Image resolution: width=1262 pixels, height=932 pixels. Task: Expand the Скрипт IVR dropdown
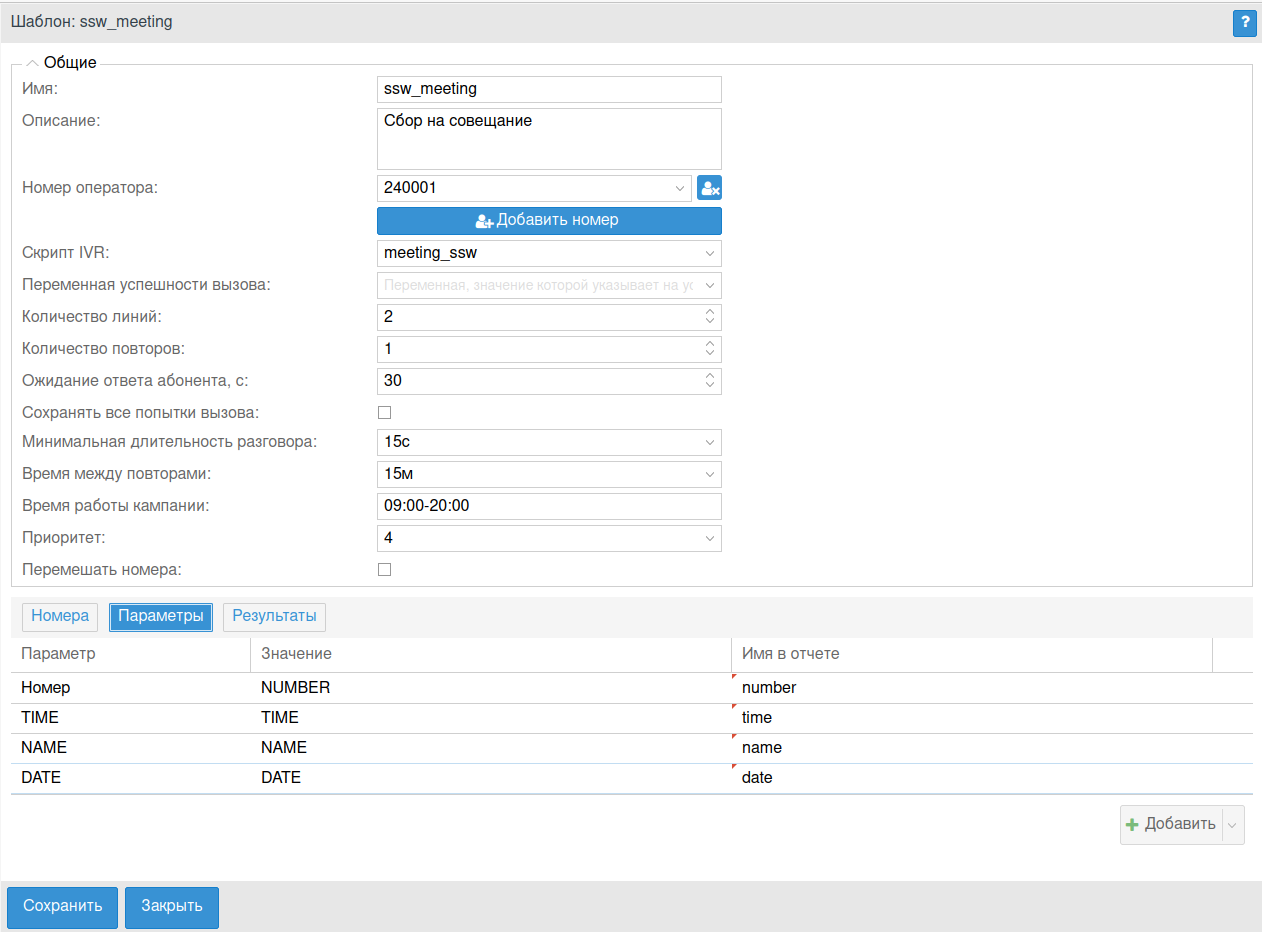click(x=709, y=253)
